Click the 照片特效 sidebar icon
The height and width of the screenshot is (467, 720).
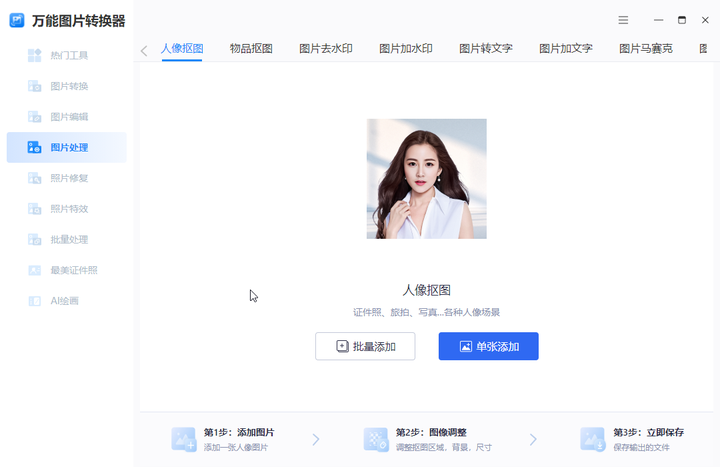pos(34,209)
